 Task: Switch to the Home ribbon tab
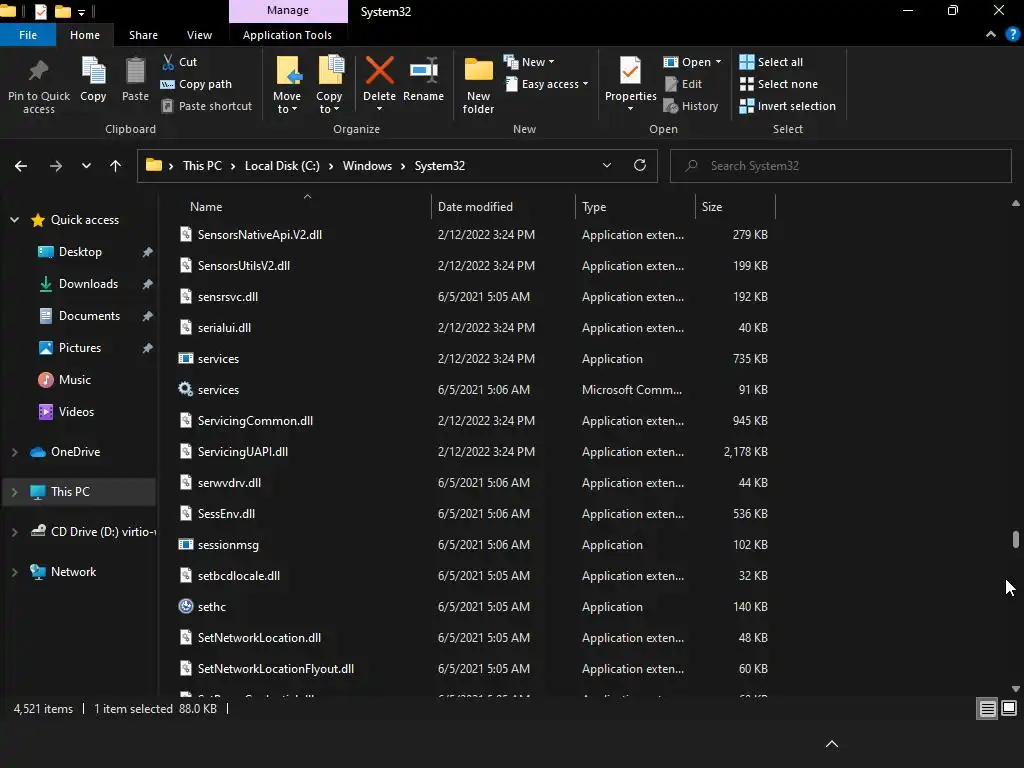click(x=85, y=35)
